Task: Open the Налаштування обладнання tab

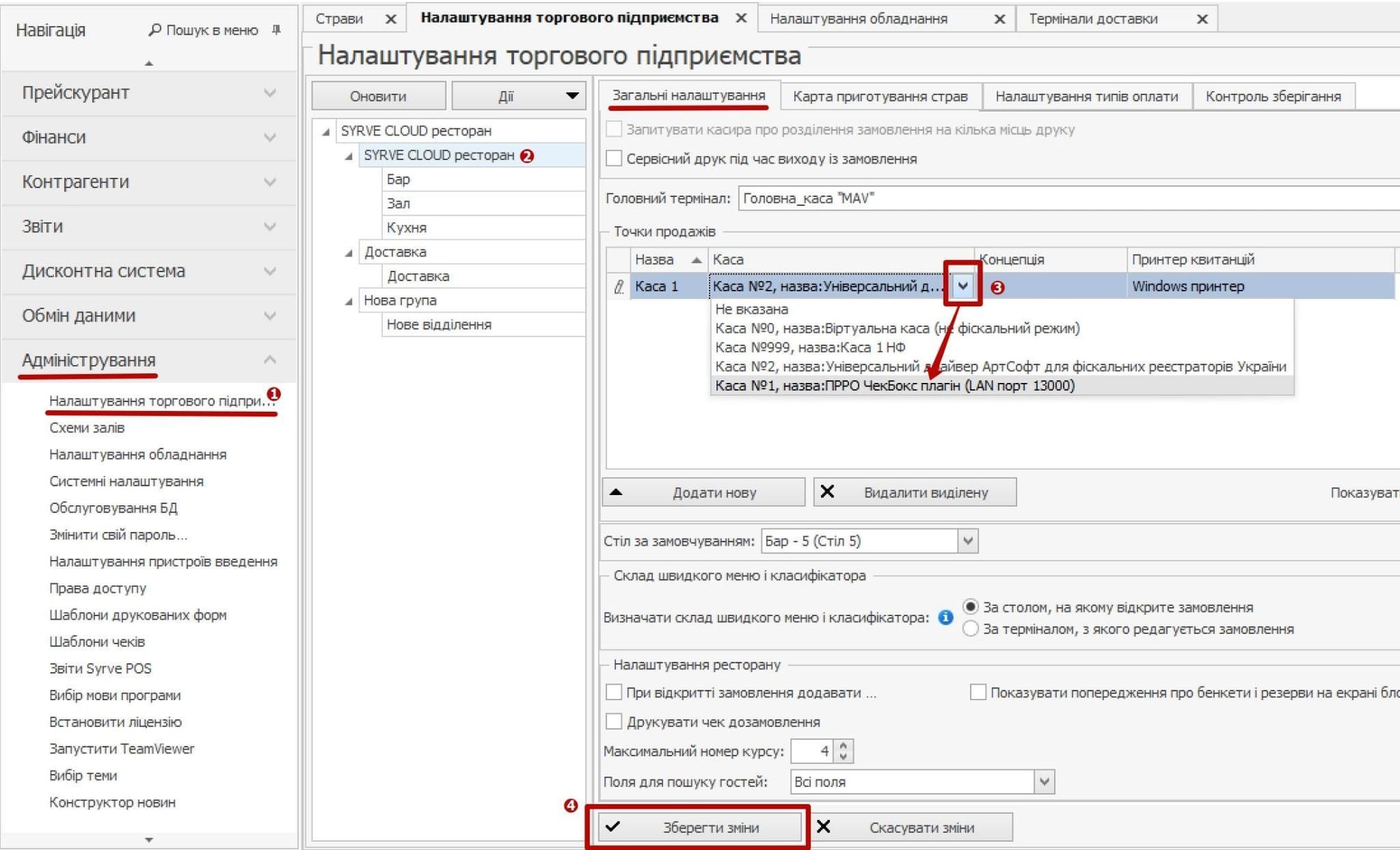Action: tap(858, 20)
